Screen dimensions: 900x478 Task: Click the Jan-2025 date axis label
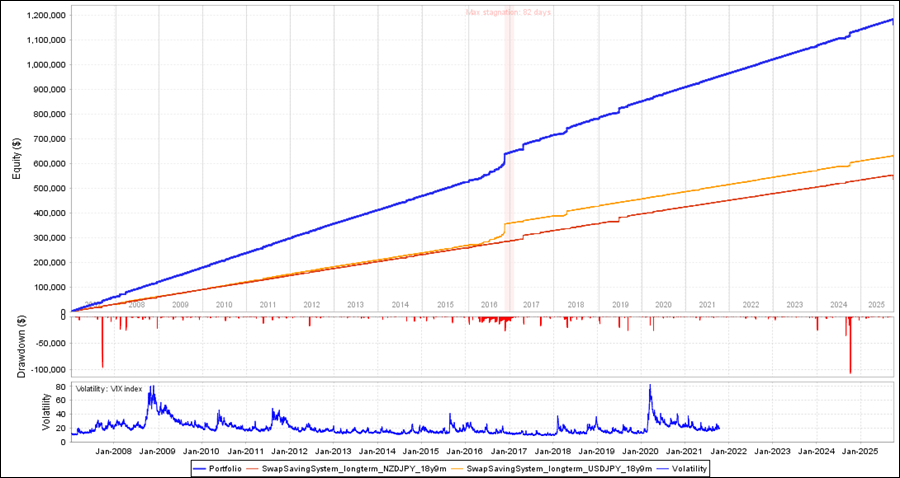coord(860,450)
